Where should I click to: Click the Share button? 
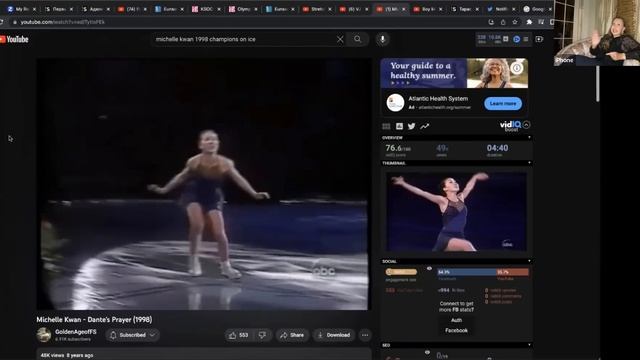pyautogui.click(x=292, y=335)
